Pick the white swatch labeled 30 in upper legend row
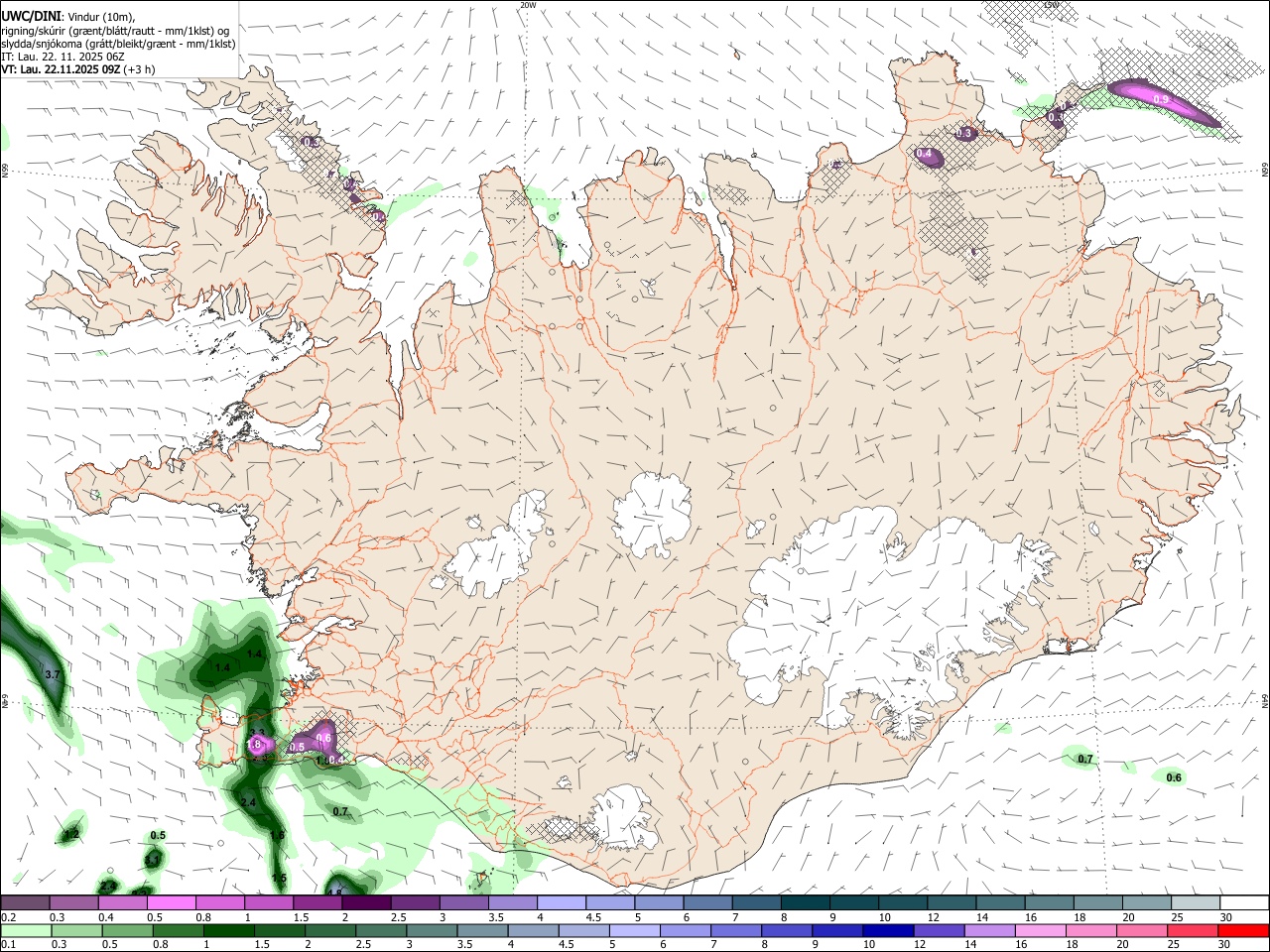The image size is (1270, 952). pyautogui.click(x=1243, y=902)
